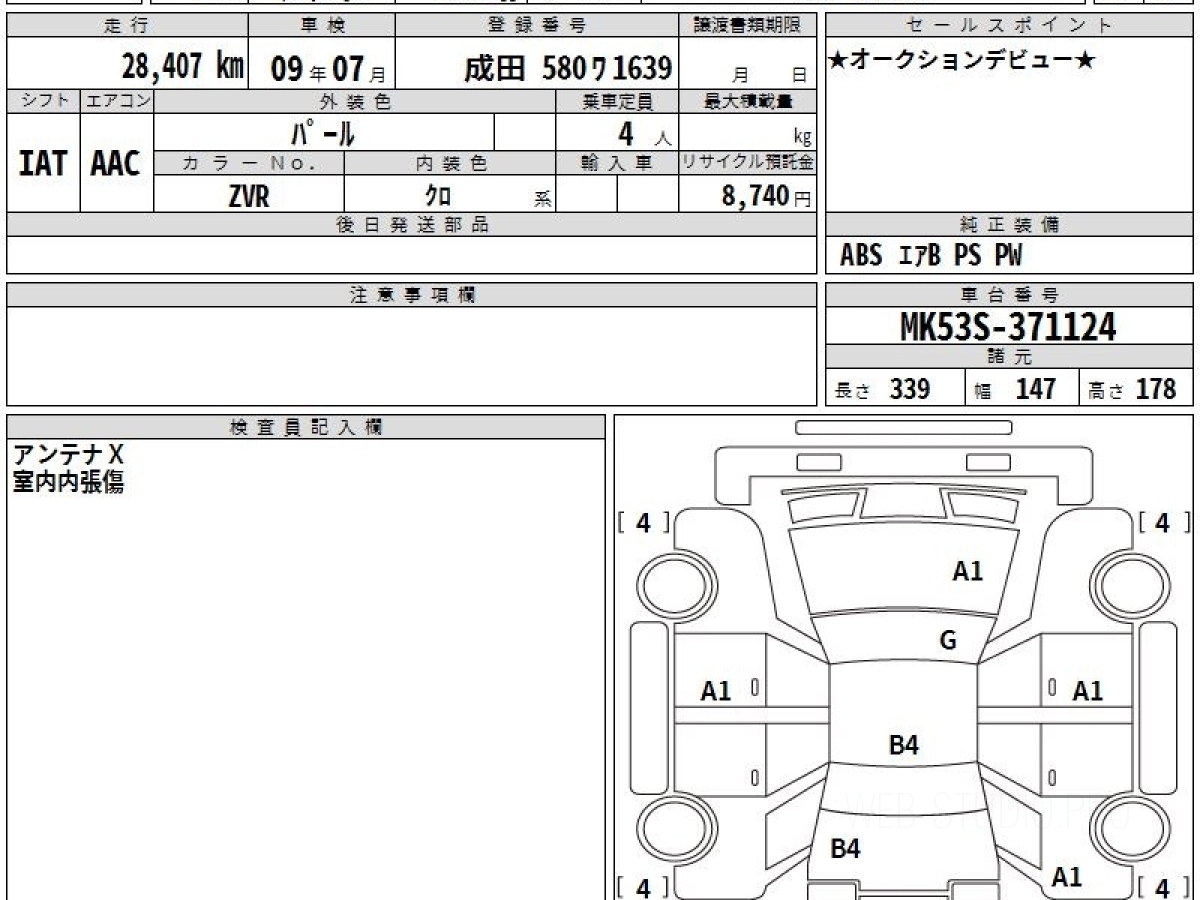Image resolution: width=1200 pixels, height=900 pixels.
Task: Click the 注意事項欄 section header
Action: [411, 295]
